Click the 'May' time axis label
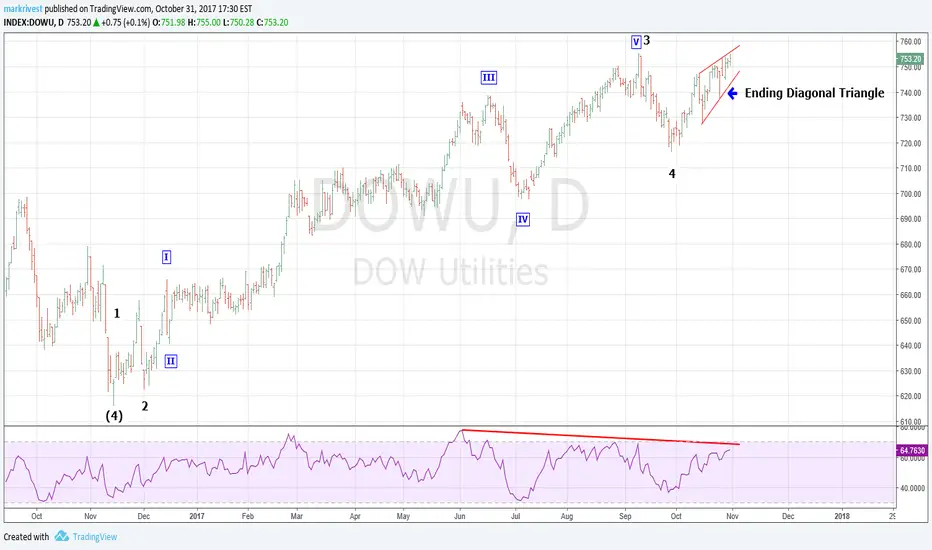This screenshot has width=932, height=550. coord(403,516)
